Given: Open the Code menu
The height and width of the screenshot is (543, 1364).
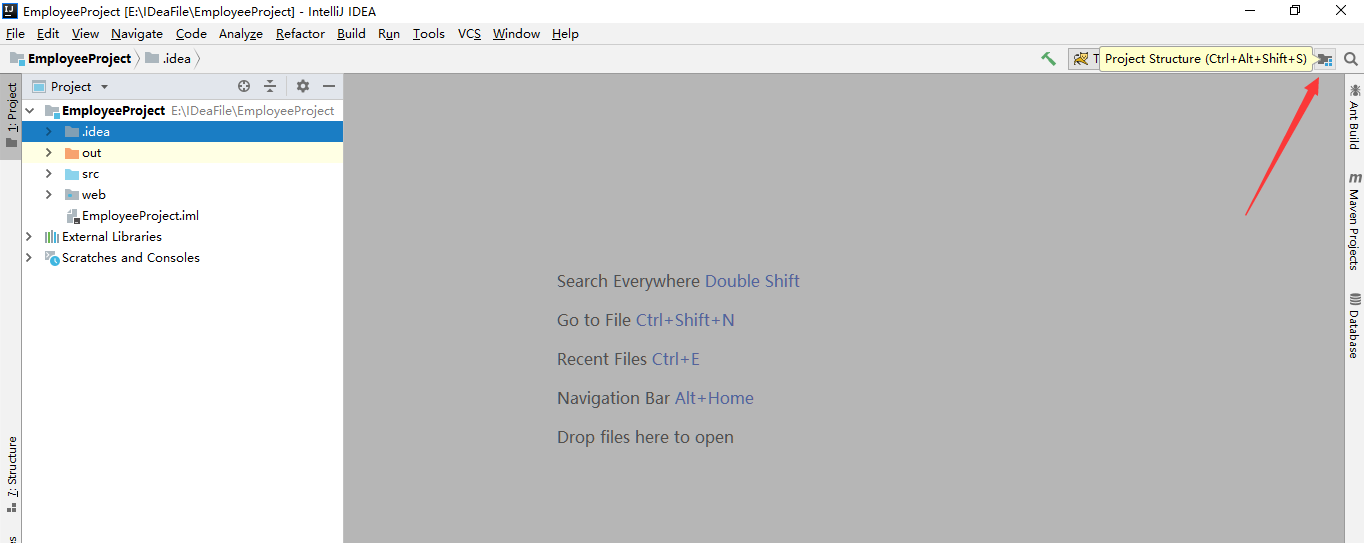Looking at the screenshot, I should tap(191, 34).
